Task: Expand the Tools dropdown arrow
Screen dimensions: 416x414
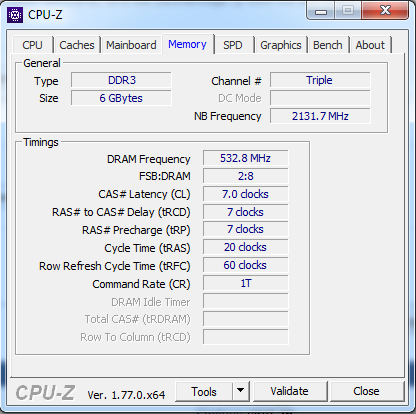Action: point(241,391)
